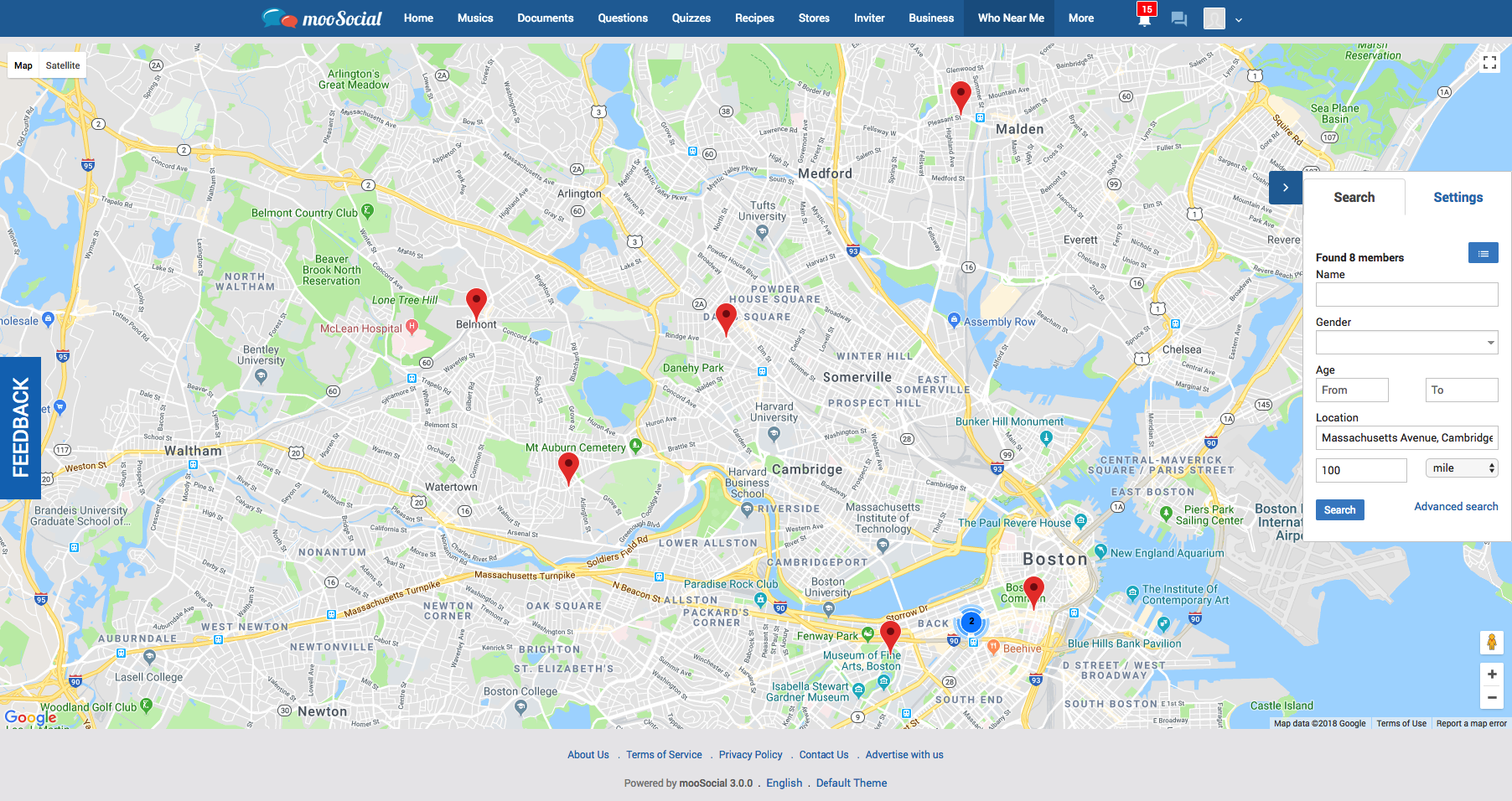Click the Tufts University map marker

click(x=762, y=233)
